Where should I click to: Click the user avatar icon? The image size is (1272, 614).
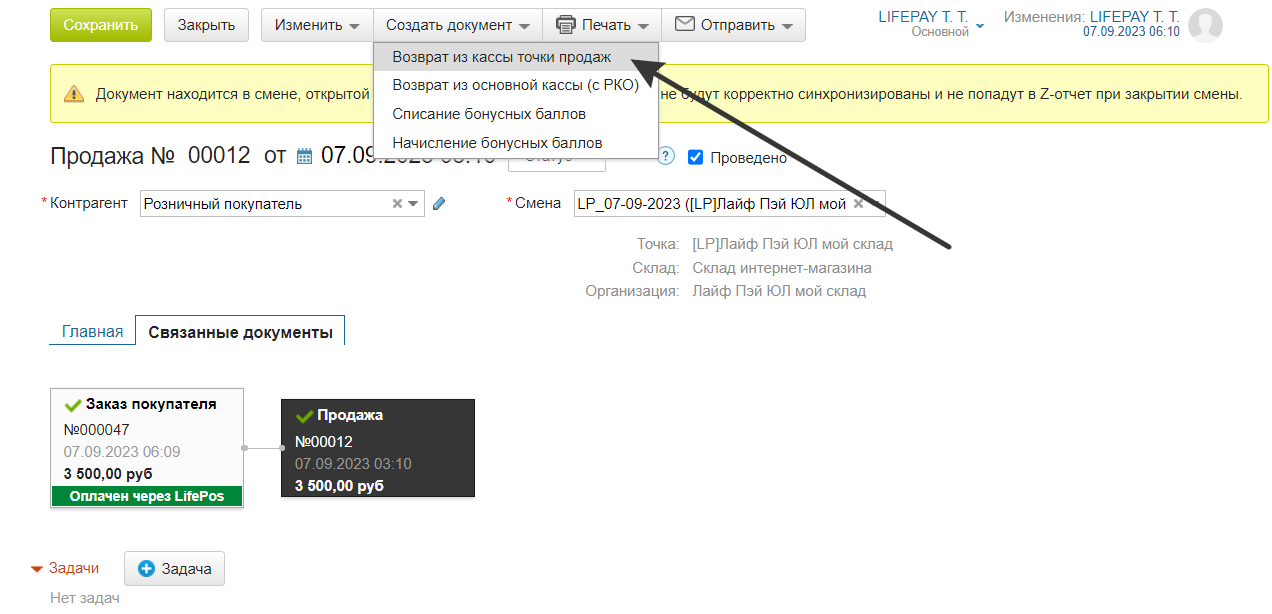tap(1205, 25)
